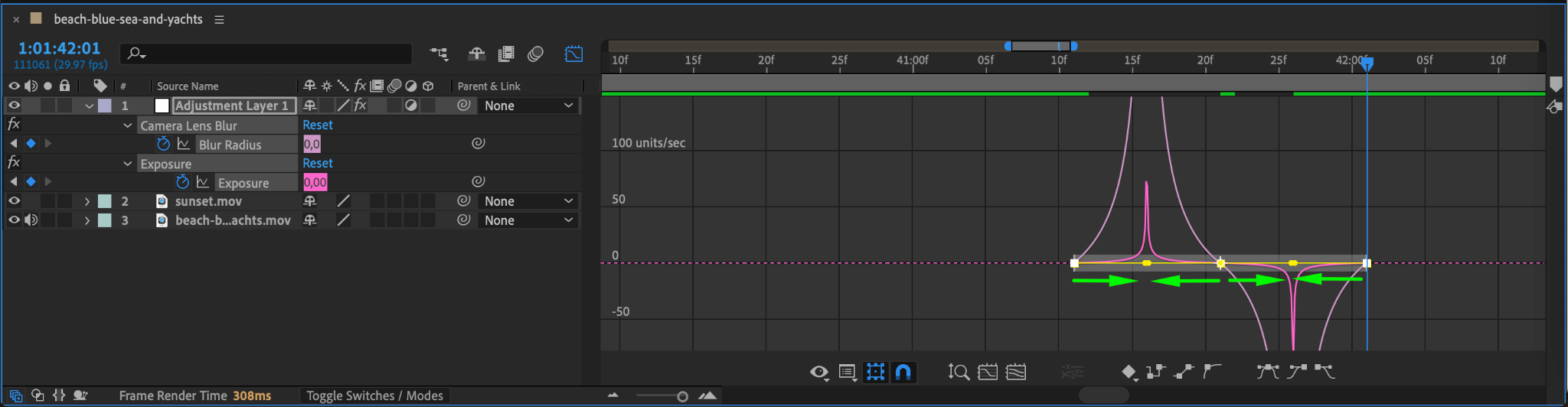
Task: Convert selected keyframes to Hold
Action: (1156, 372)
